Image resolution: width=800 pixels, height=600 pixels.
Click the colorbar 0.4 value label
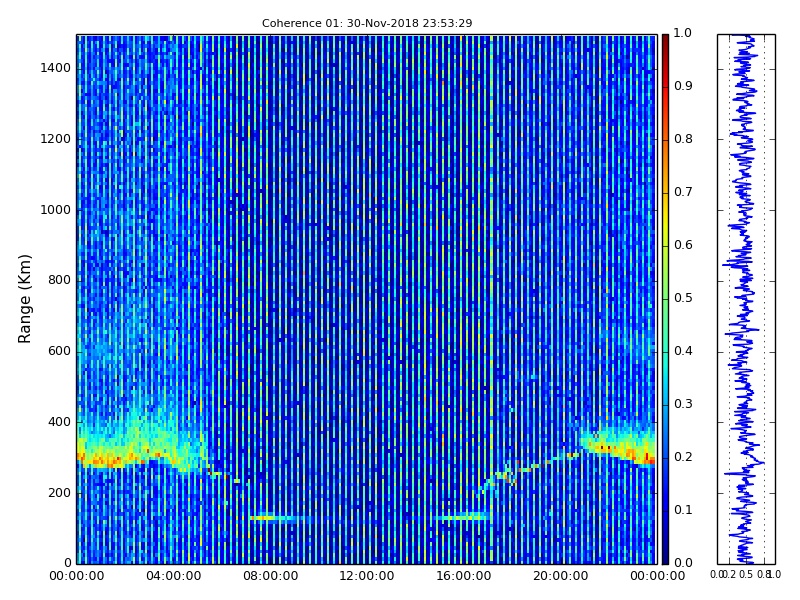point(683,351)
